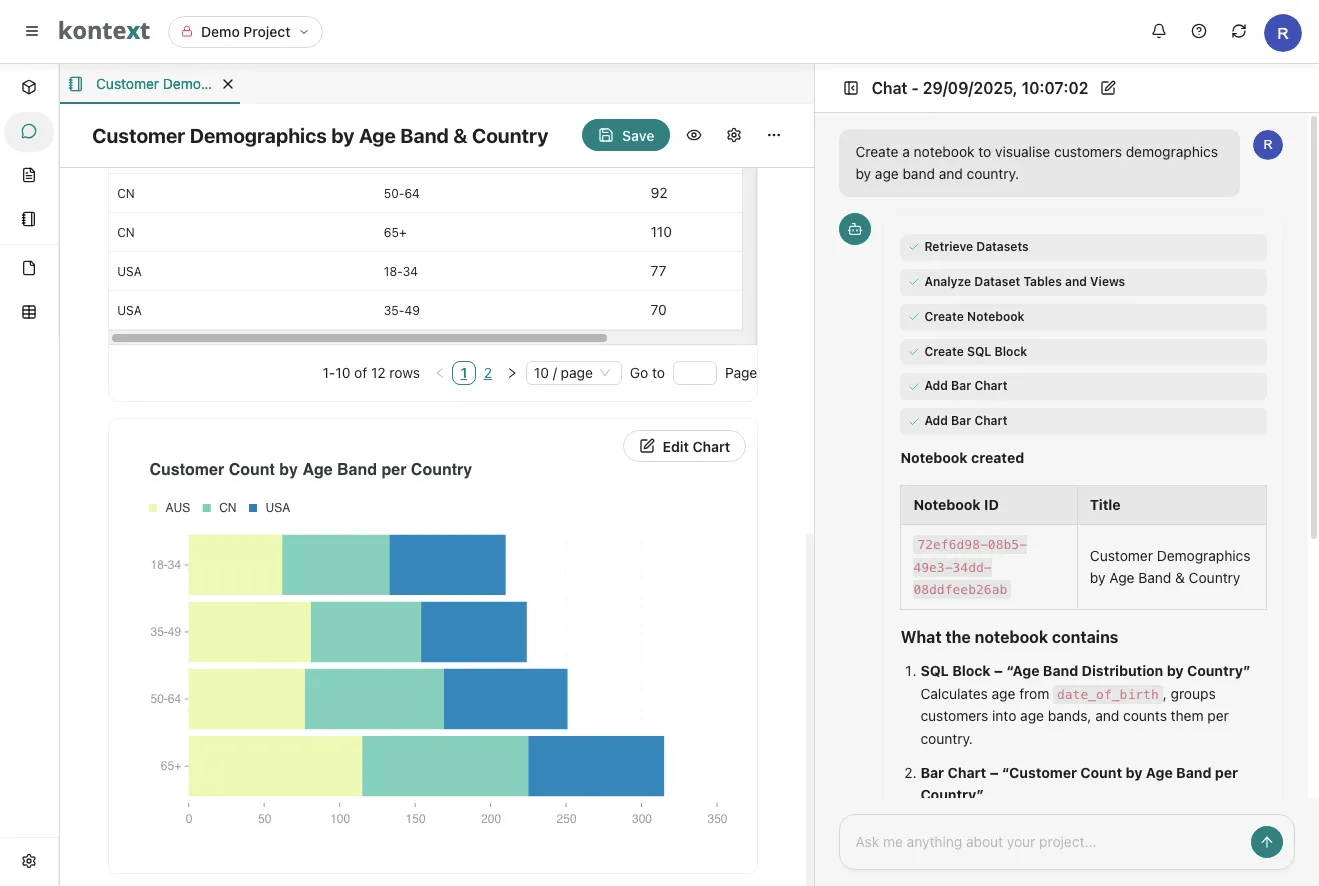Viewport: 1319px width, 886px height.
Task: Open the chat icon in sidebar
Action: (x=29, y=131)
